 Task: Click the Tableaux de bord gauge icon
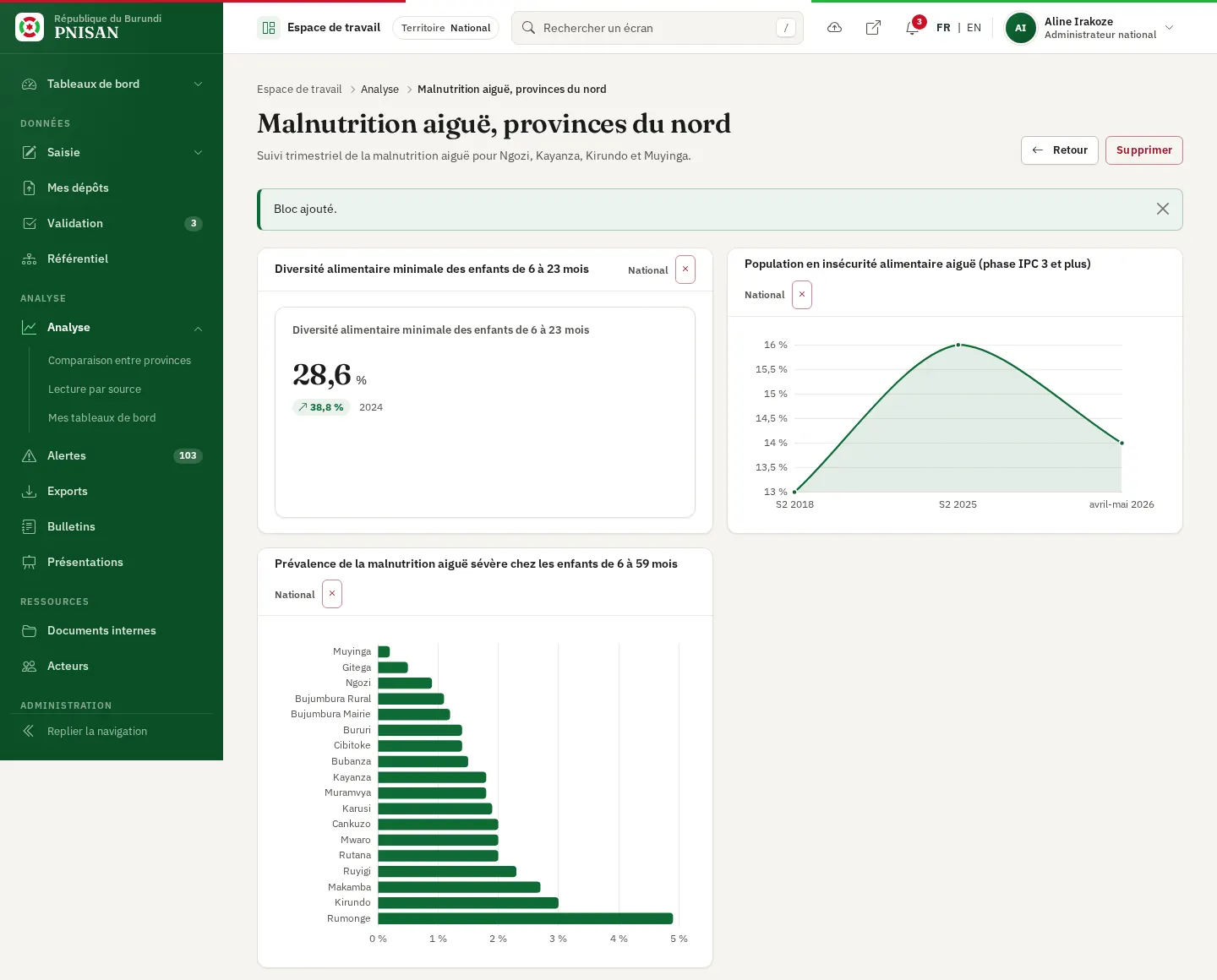tap(30, 84)
